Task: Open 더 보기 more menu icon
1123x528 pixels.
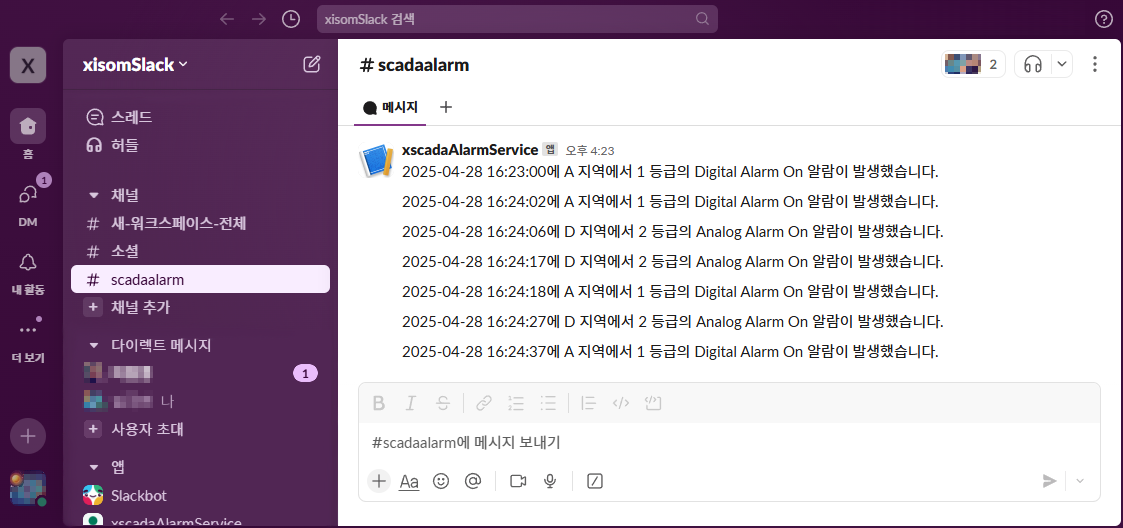Action: pos(28,330)
